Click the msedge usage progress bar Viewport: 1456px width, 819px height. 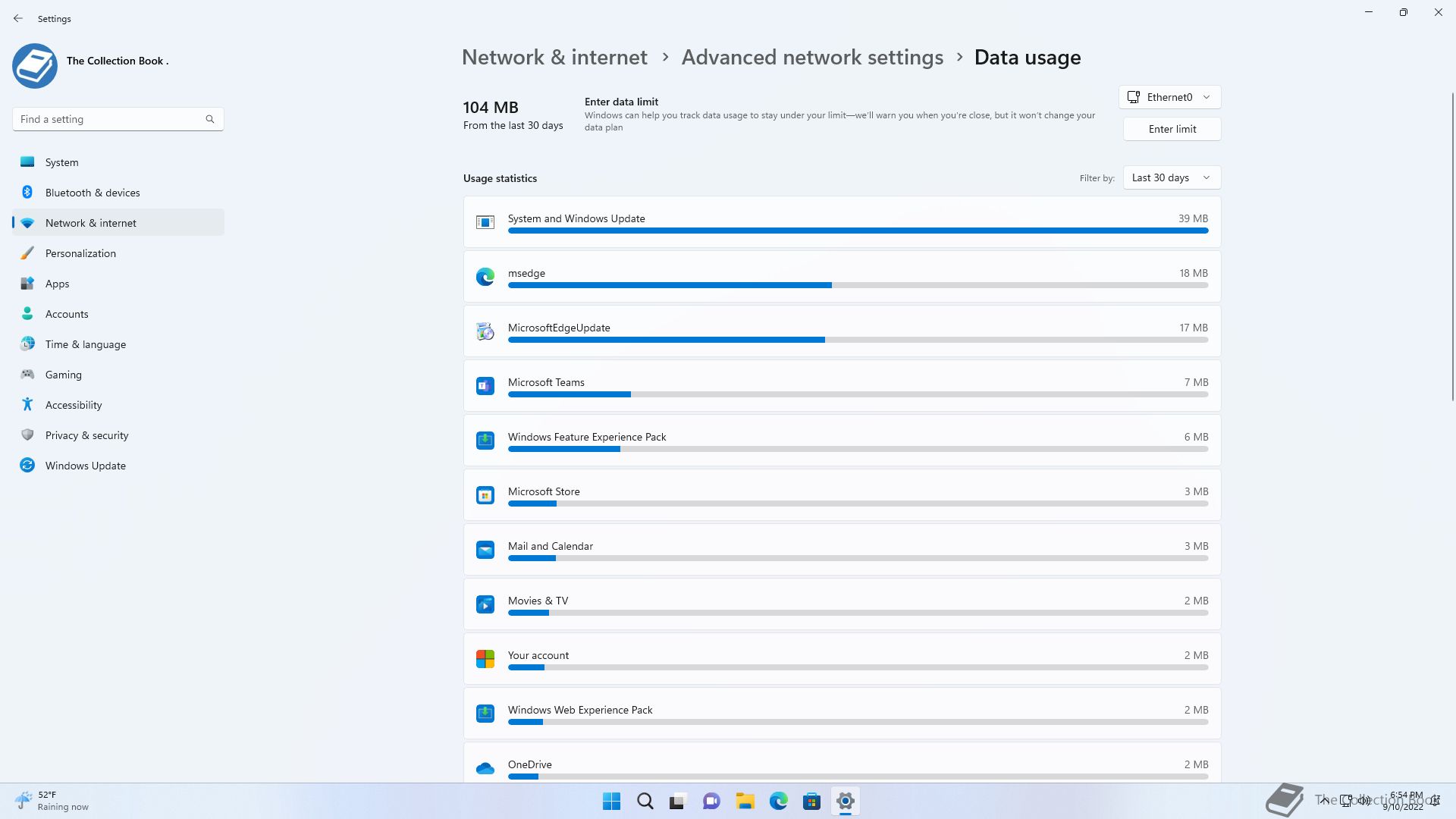click(x=858, y=285)
